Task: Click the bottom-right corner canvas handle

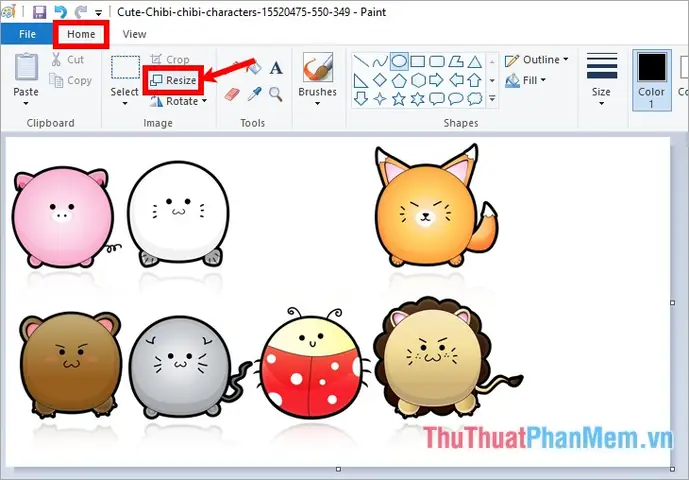Action: coord(673,469)
